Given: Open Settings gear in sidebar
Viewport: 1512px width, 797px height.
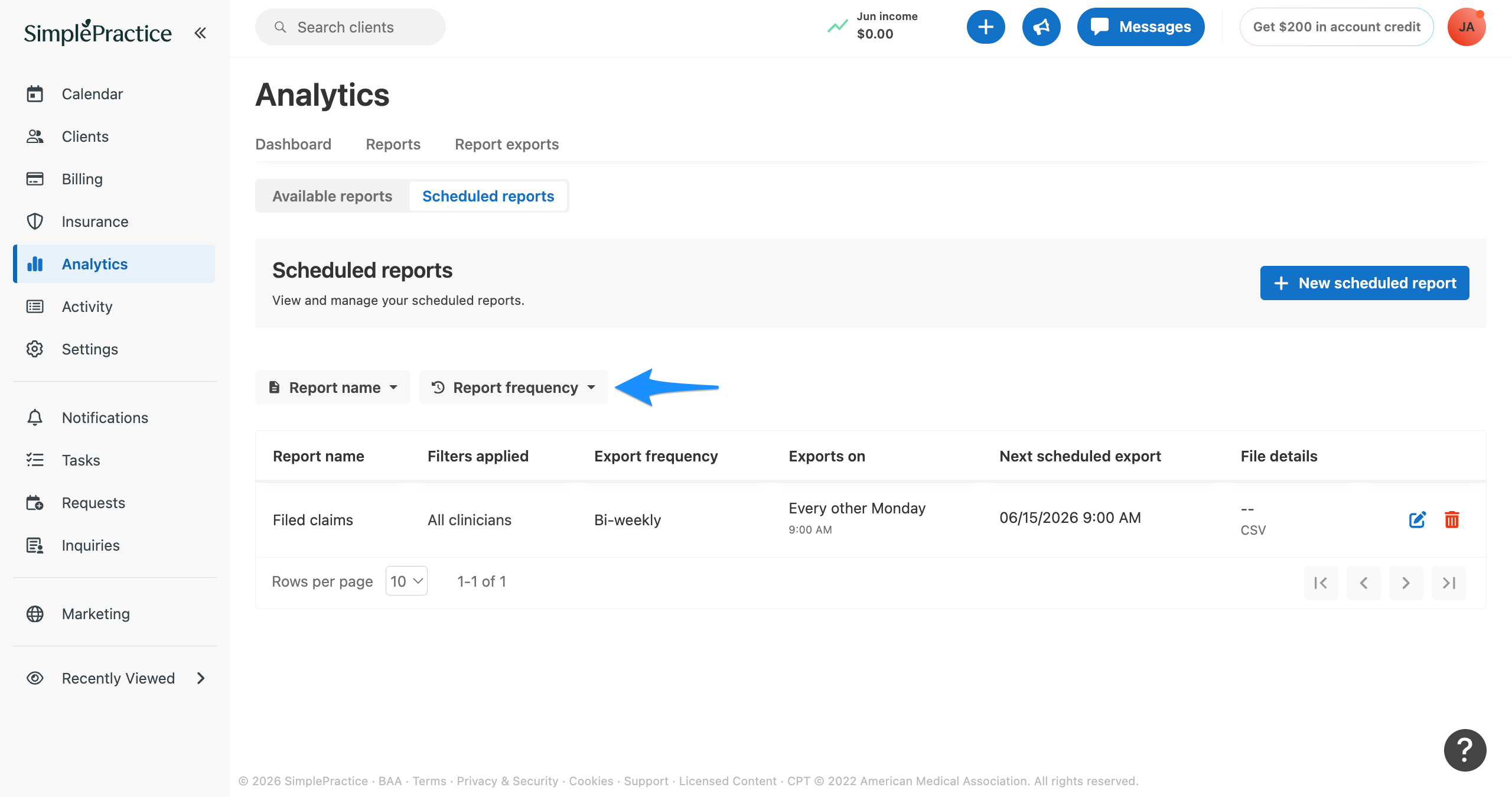Looking at the screenshot, I should pyautogui.click(x=114, y=349).
